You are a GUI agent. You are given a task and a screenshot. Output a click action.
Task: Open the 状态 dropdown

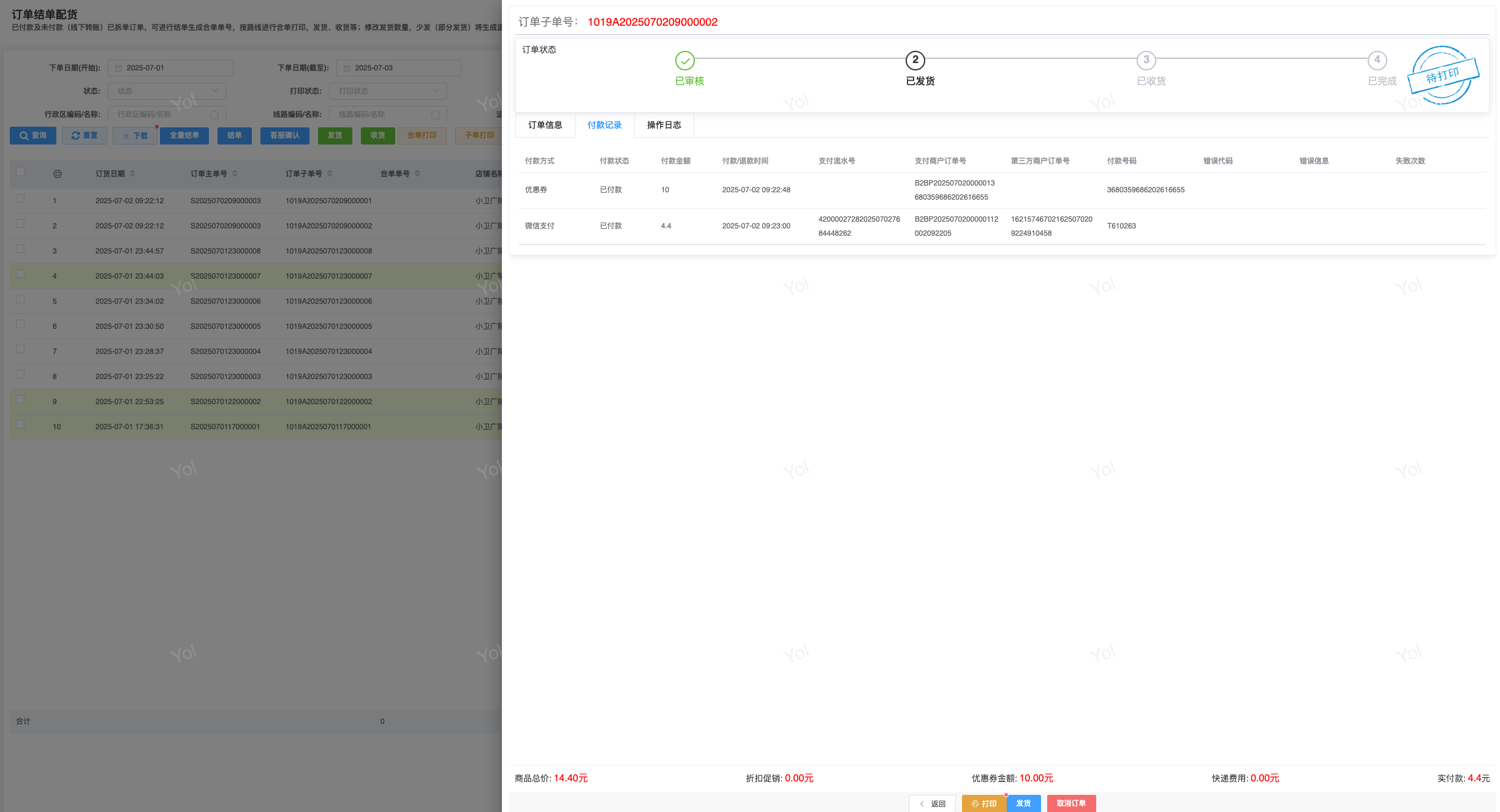(167, 91)
